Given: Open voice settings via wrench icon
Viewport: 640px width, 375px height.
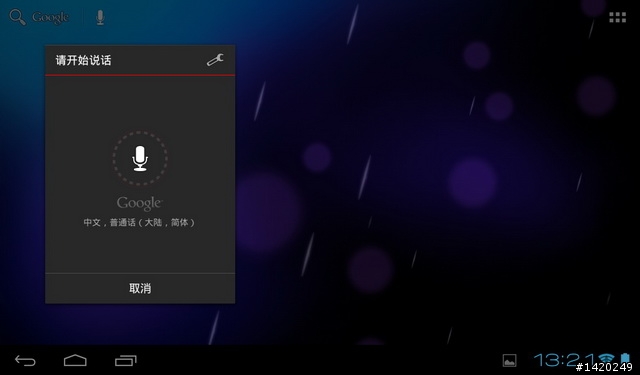Looking at the screenshot, I should click(215, 60).
